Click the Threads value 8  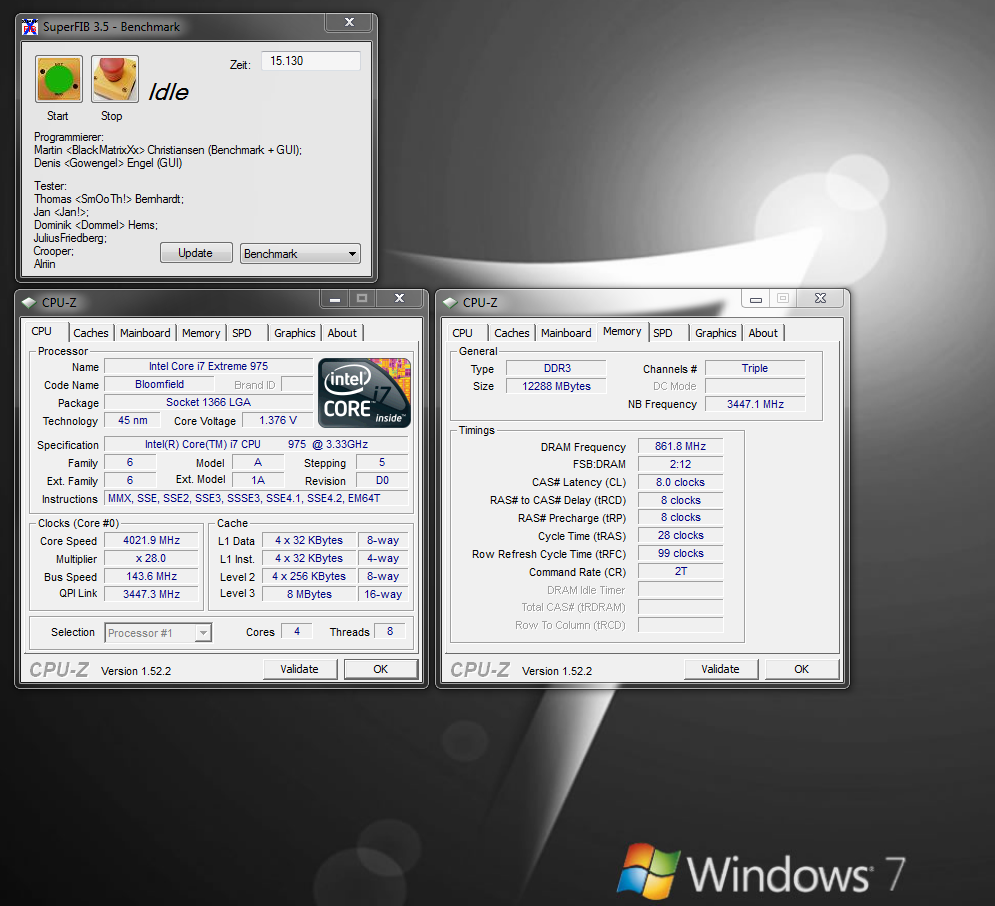390,631
